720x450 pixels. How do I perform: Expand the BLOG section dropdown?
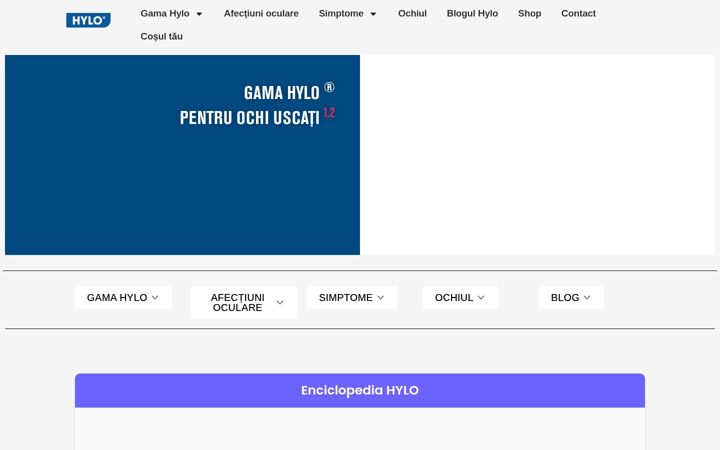pyautogui.click(x=571, y=298)
